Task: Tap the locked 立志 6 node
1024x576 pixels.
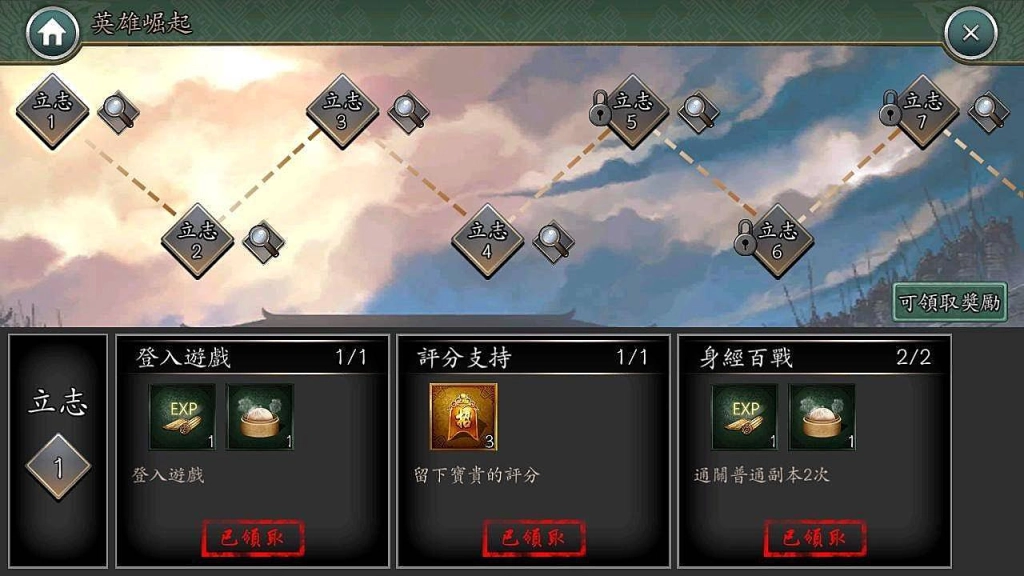Action: point(776,241)
